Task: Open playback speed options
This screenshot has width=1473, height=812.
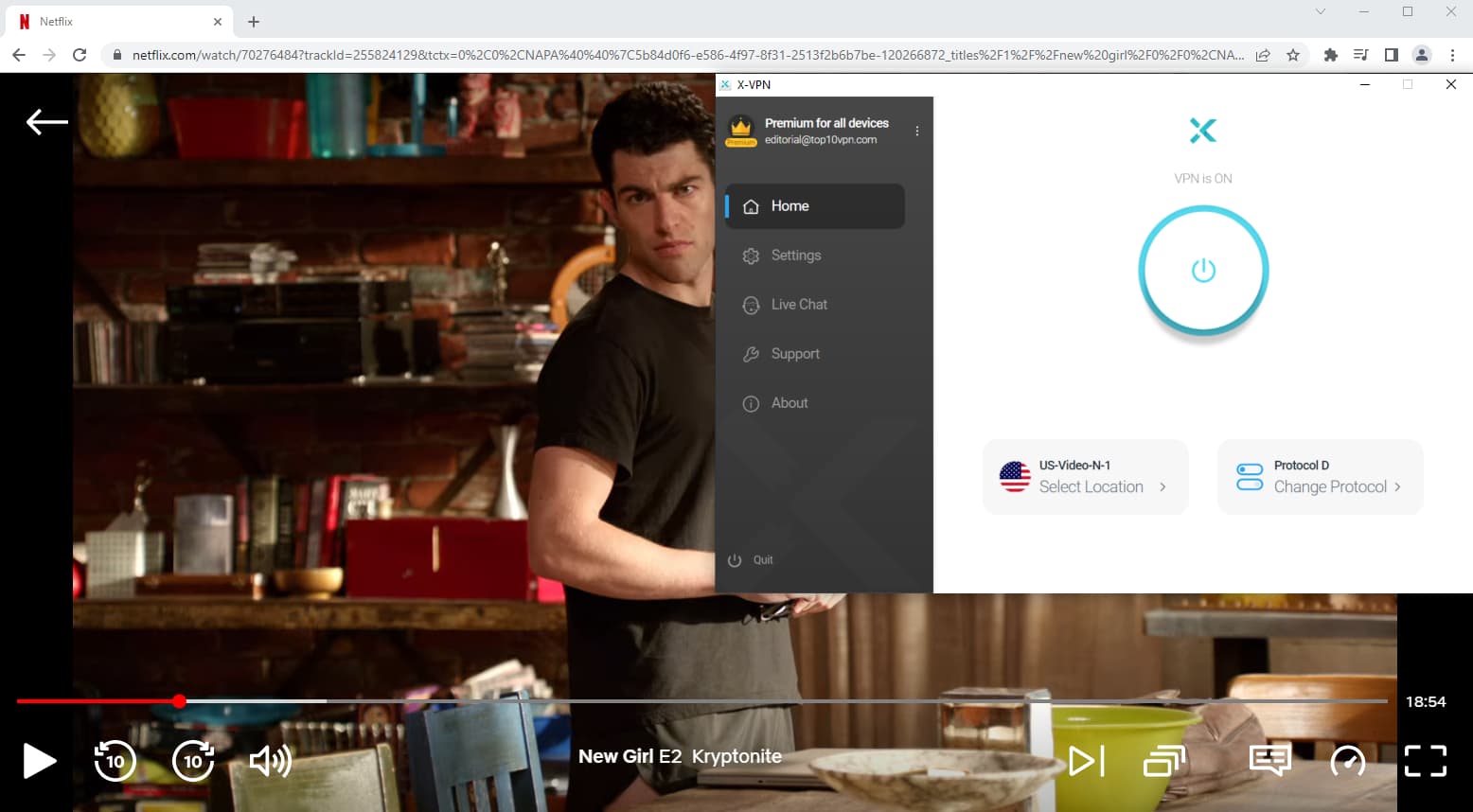Action: pyautogui.click(x=1348, y=761)
